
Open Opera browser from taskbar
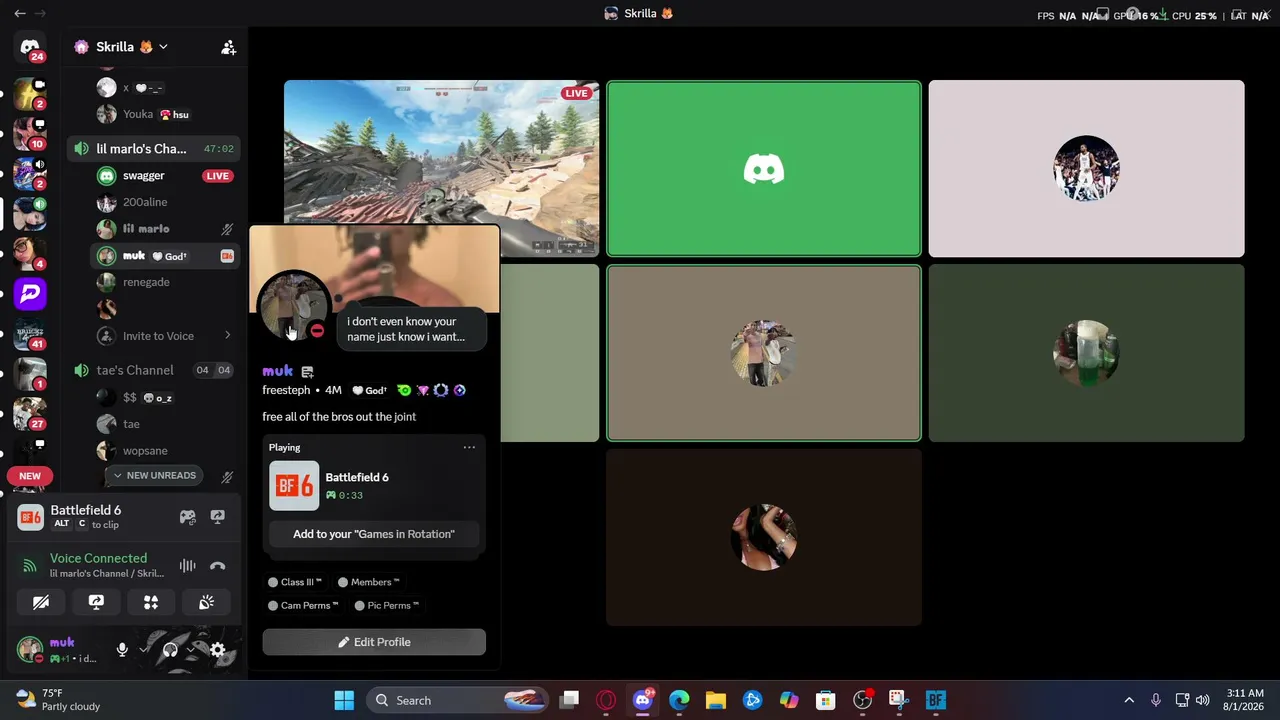click(606, 700)
